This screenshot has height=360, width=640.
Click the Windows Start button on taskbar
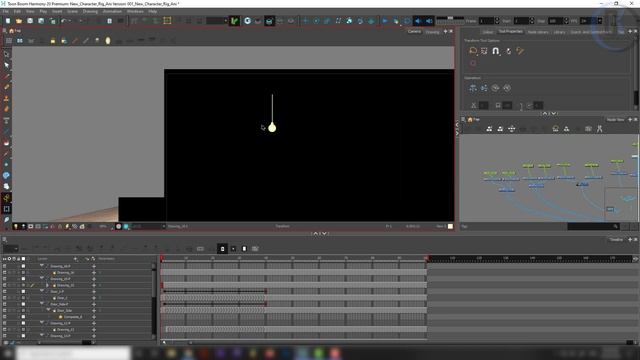tap(7, 353)
